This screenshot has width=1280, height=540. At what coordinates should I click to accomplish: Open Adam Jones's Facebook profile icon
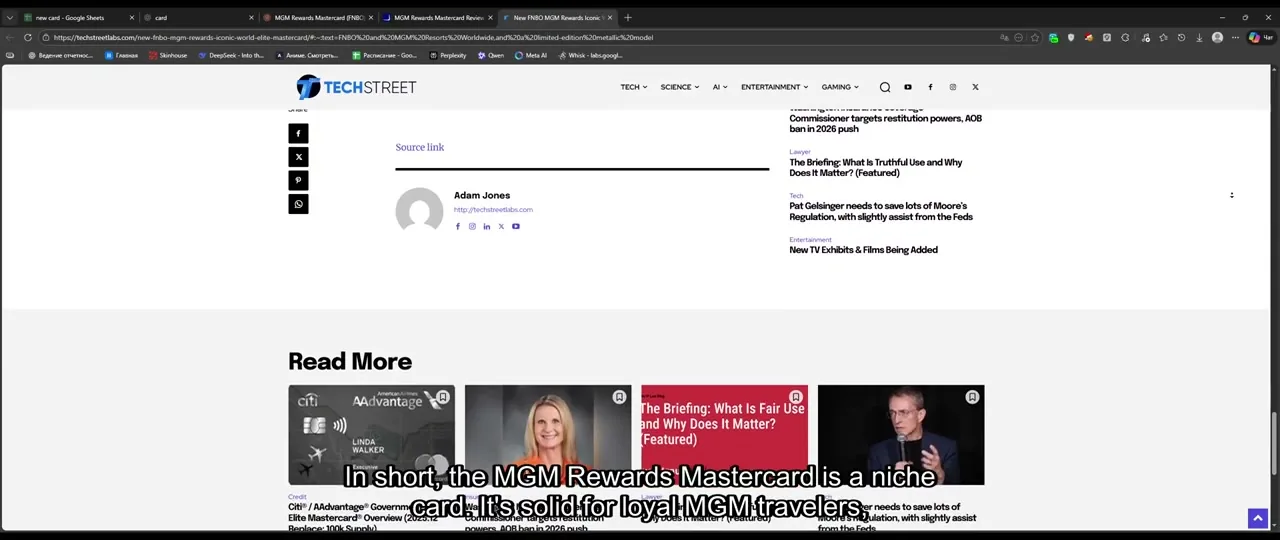(x=458, y=226)
